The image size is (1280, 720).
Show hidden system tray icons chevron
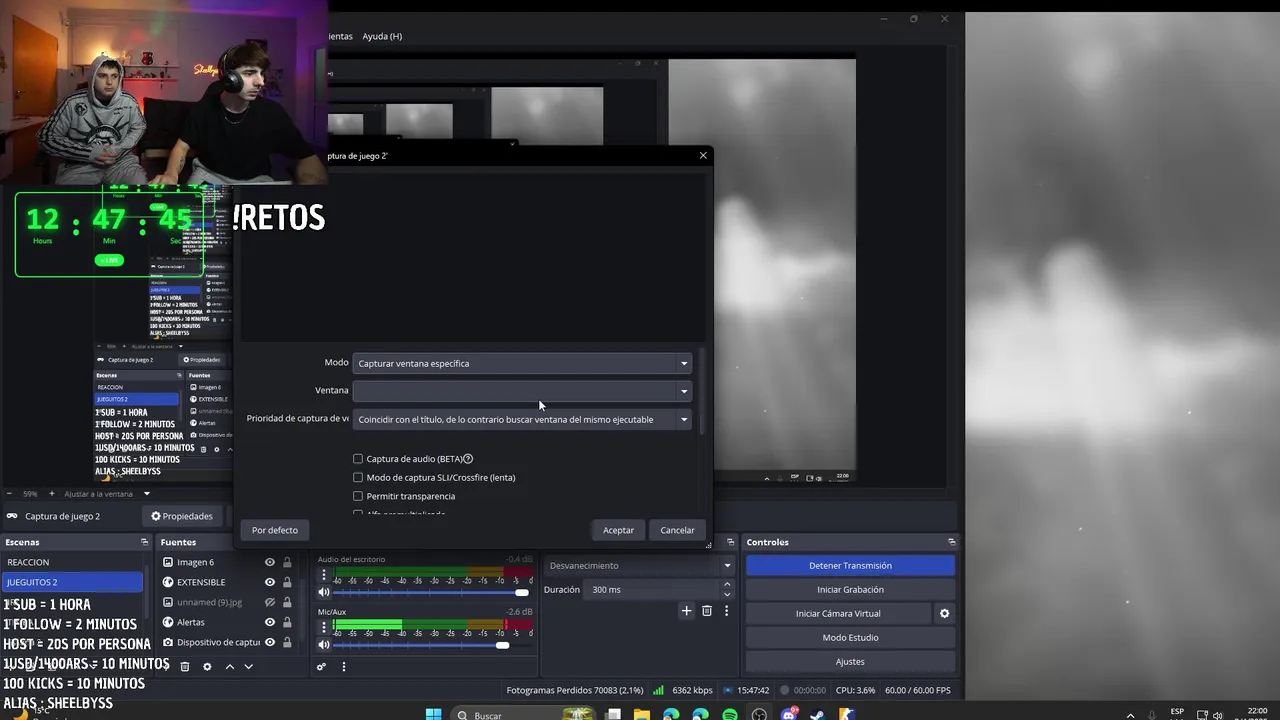(1131, 714)
